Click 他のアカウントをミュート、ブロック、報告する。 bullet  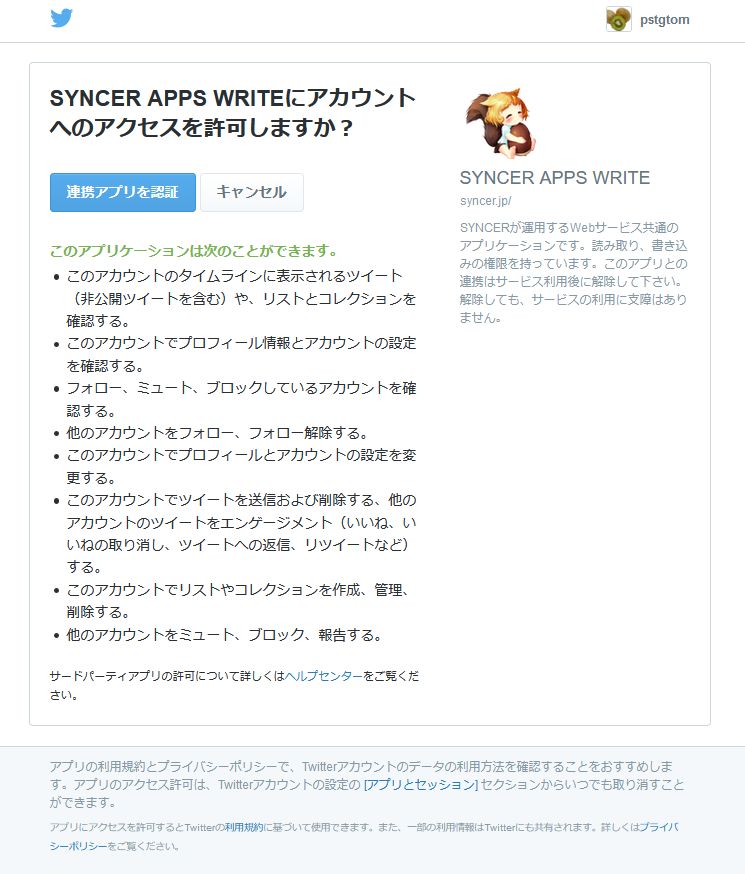223,634
